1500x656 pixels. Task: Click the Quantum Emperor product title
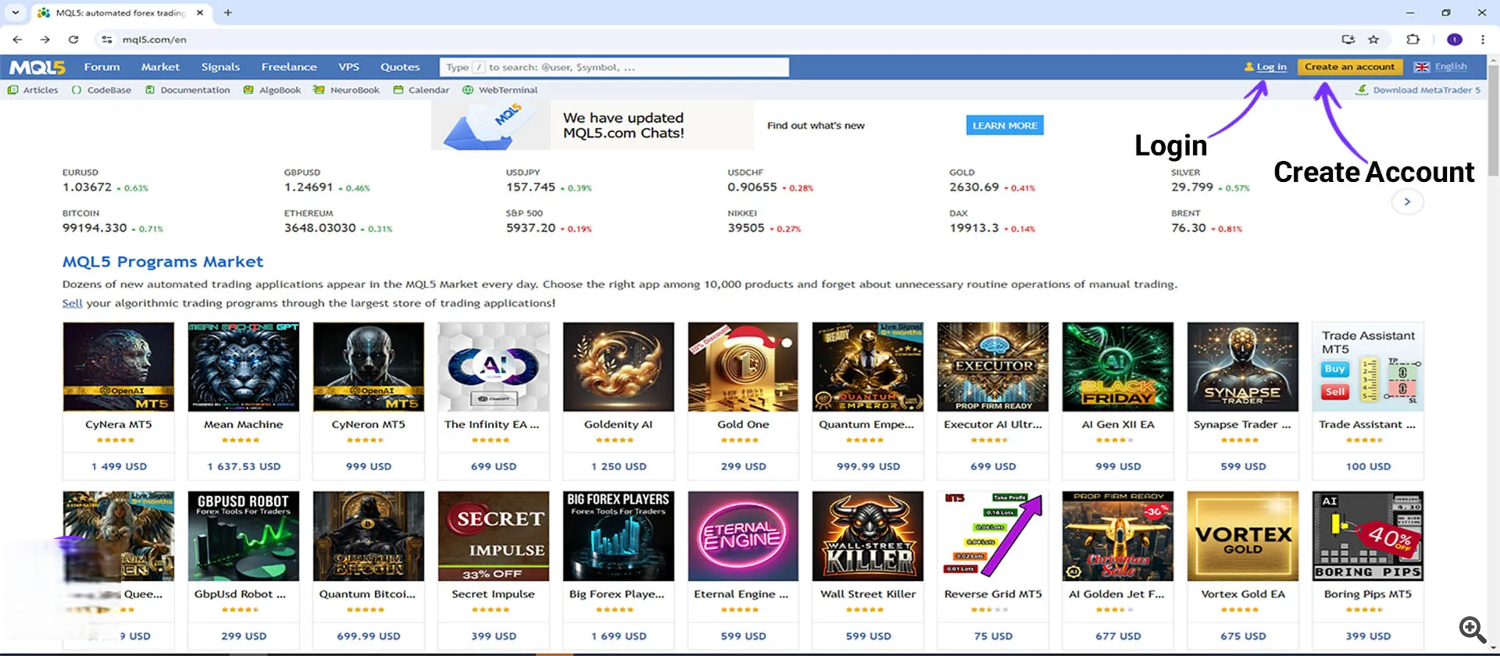pyautogui.click(x=868, y=424)
